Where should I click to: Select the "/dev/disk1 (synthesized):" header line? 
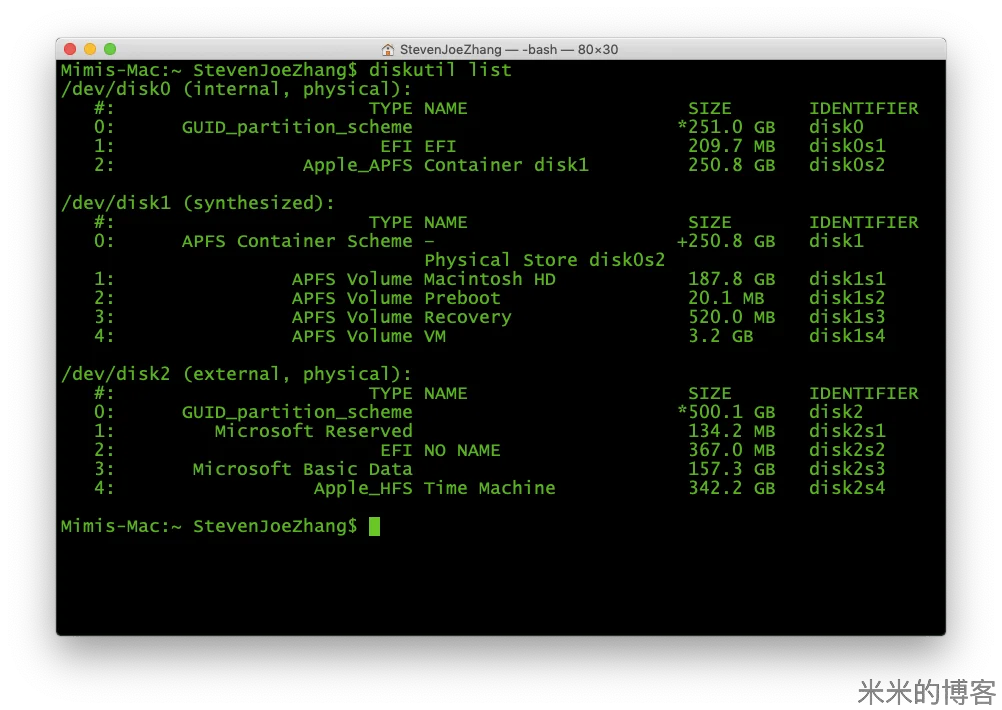point(198,203)
